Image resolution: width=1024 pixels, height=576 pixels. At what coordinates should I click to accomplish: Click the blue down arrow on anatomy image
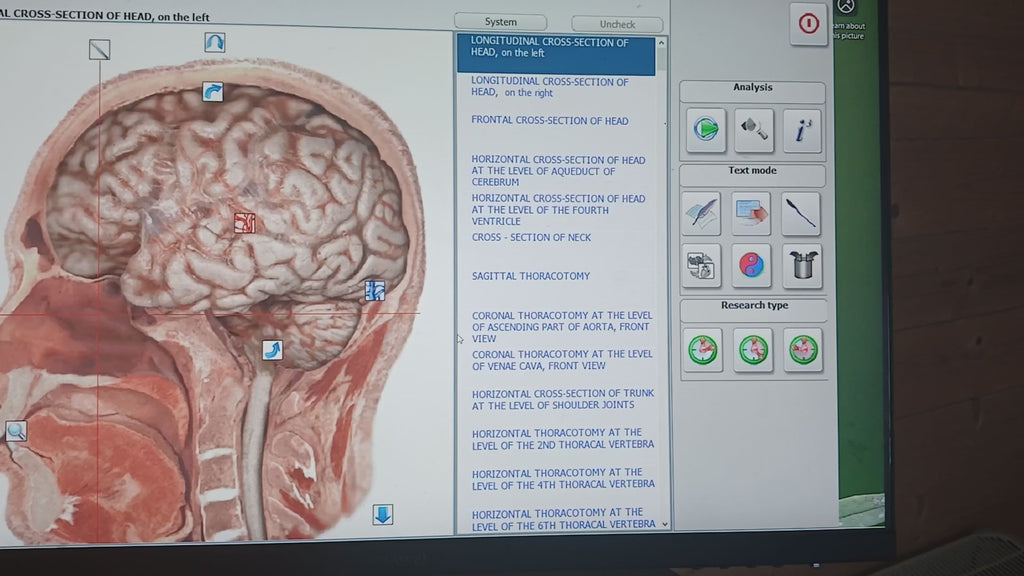pyautogui.click(x=383, y=515)
